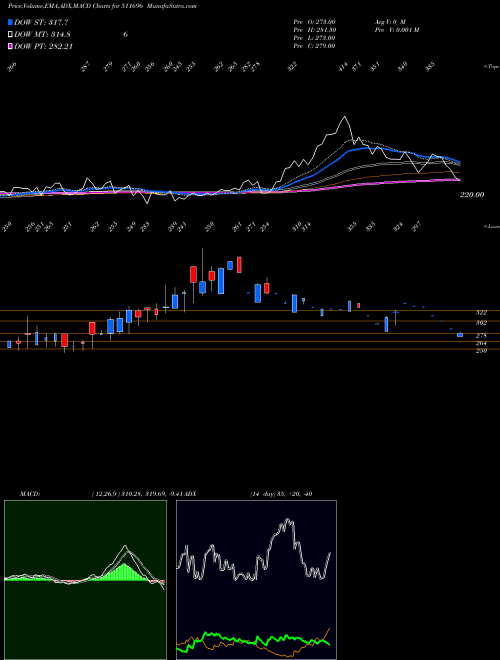This screenshot has height=660, width=500.
Task: Click the 351 label in Tops row
Action: click(375, 67)
